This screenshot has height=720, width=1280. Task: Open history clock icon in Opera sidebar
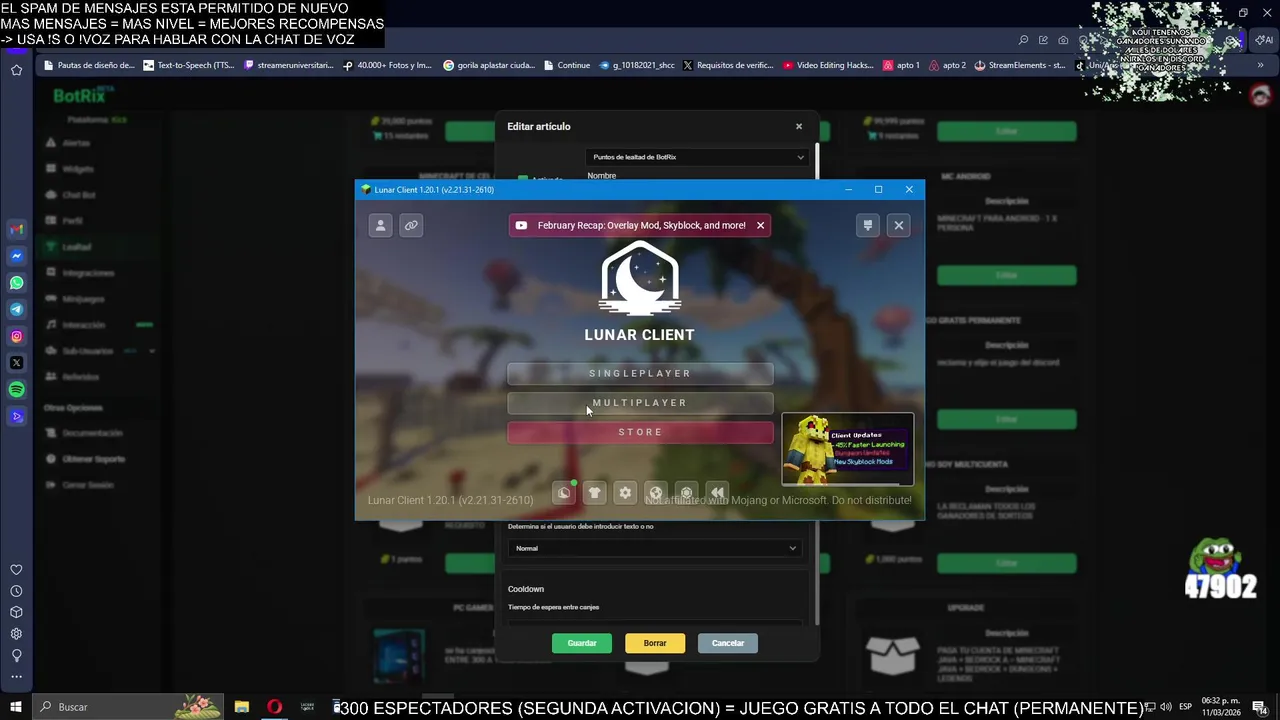pyautogui.click(x=16, y=591)
